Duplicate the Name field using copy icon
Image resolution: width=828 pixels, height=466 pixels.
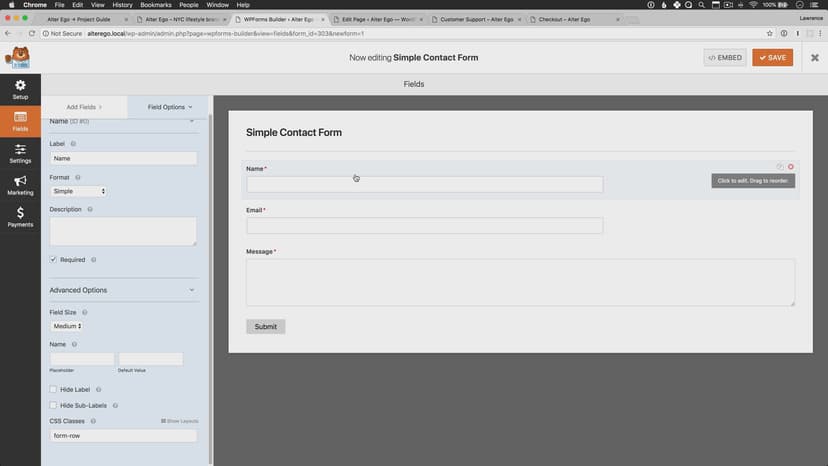(x=780, y=166)
